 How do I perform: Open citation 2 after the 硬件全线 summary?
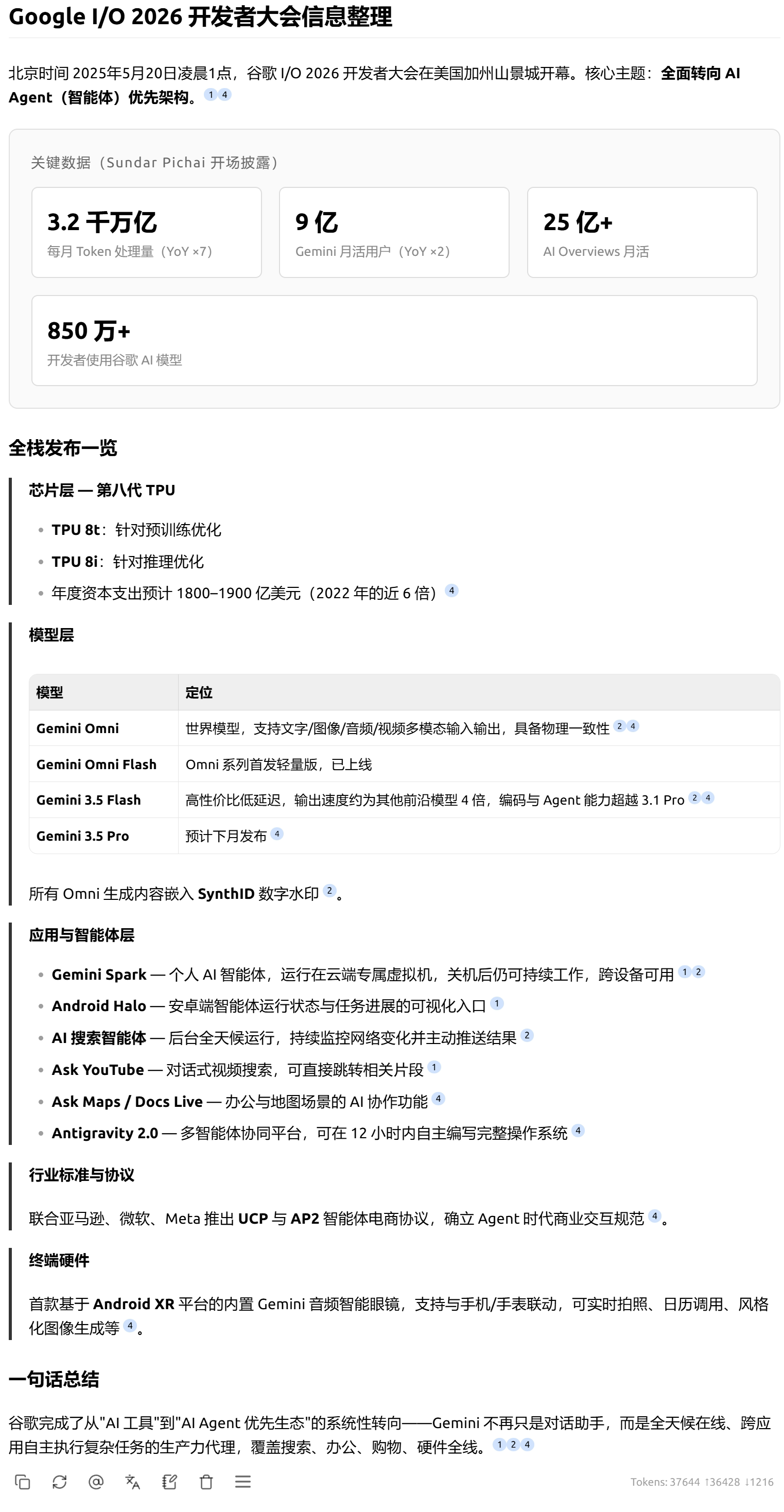coord(513,1444)
